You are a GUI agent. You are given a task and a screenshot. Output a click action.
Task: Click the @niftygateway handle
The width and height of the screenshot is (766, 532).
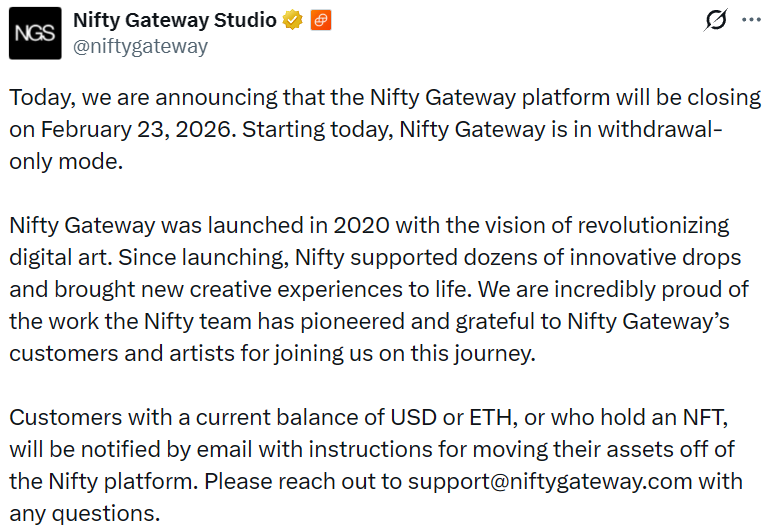[141, 46]
